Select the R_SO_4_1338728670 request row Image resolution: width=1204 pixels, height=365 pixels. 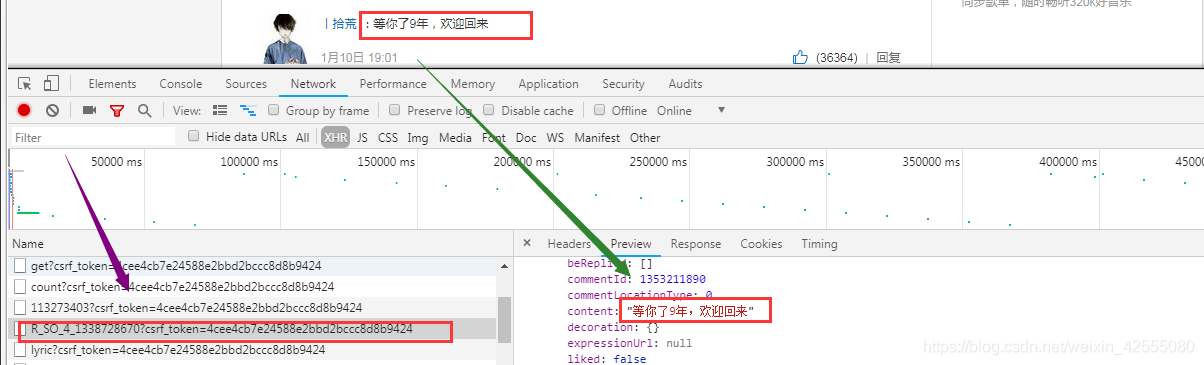click(254, 329)
